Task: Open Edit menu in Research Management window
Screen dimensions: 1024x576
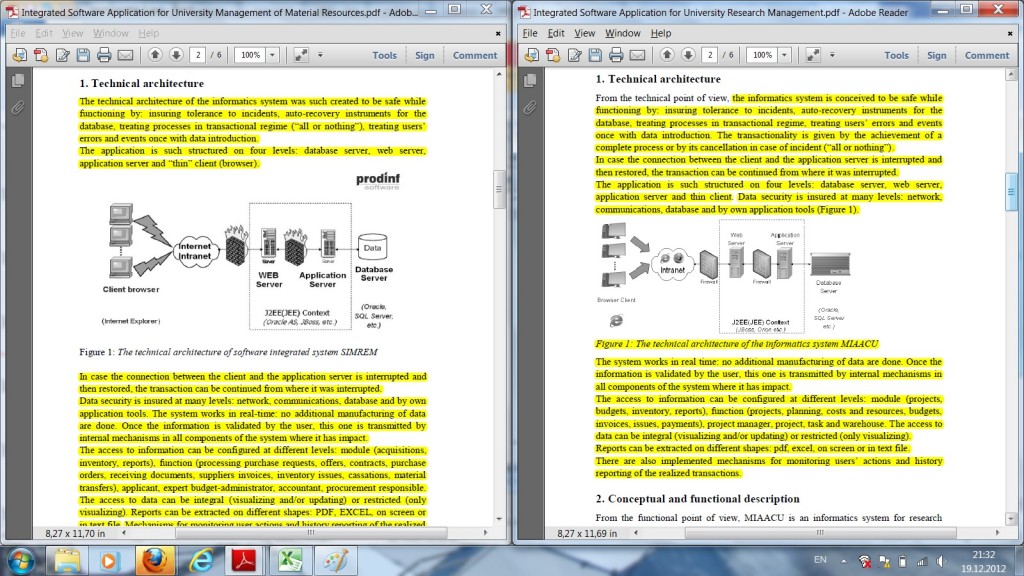Action: [556, 33]
